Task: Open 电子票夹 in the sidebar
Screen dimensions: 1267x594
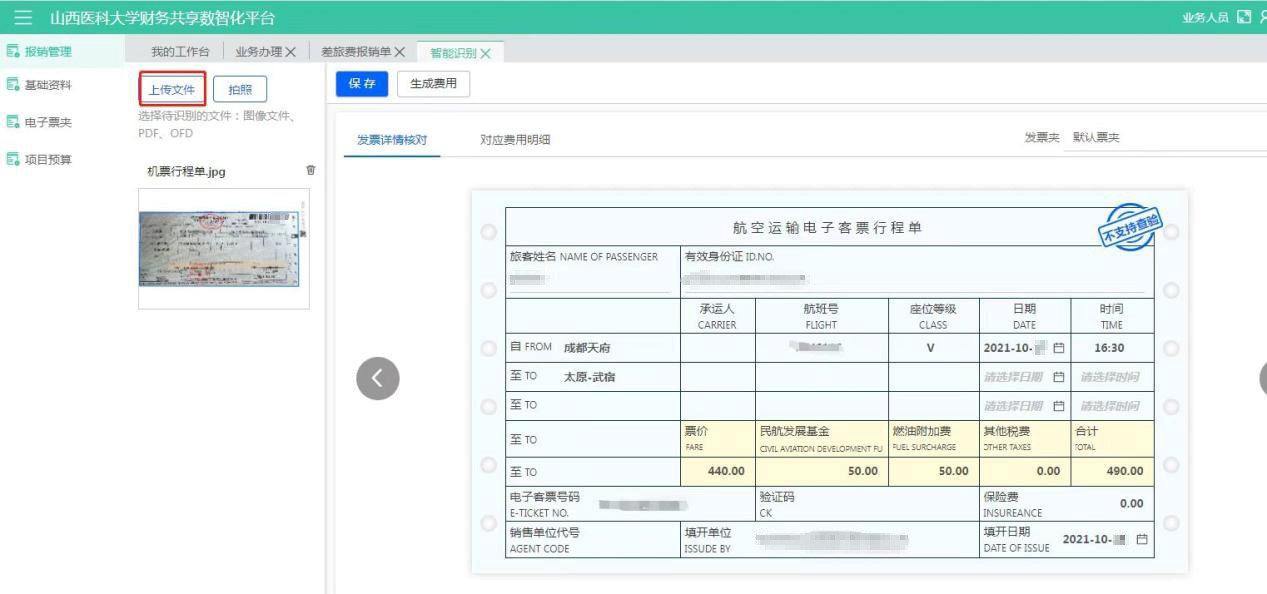Action: 47,122
